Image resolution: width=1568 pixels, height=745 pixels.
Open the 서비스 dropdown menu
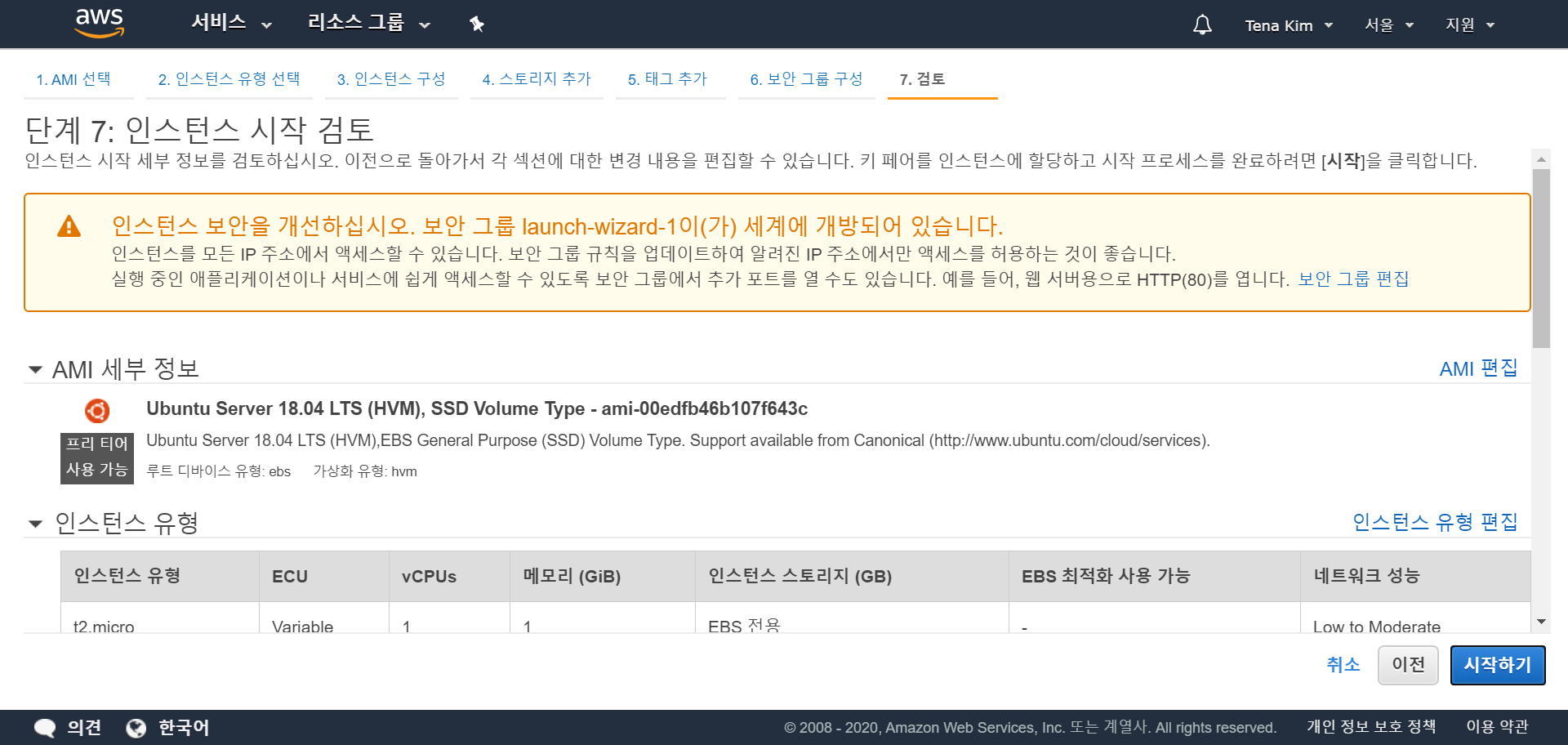231,24
